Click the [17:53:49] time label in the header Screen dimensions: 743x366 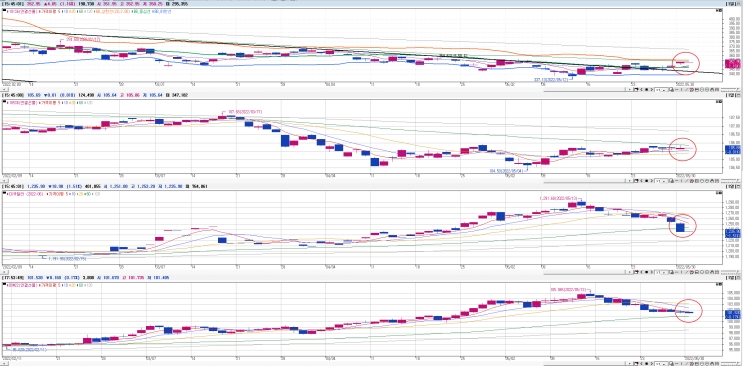(x=13, y=278)
